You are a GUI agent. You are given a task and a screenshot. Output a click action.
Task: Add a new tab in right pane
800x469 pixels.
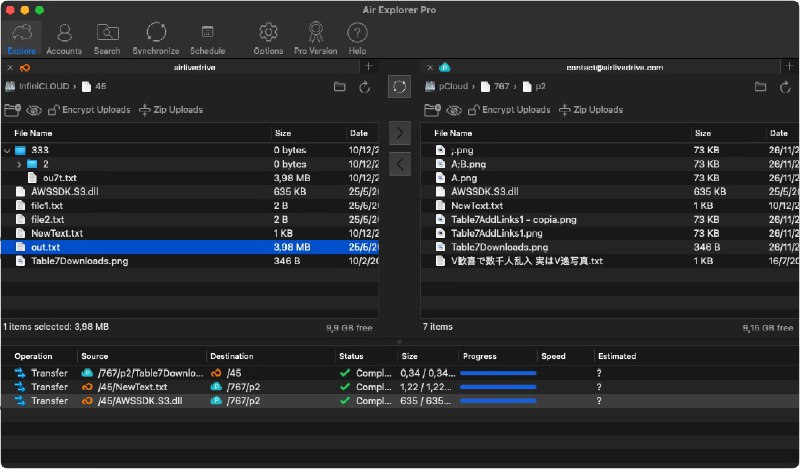point(789,66)
